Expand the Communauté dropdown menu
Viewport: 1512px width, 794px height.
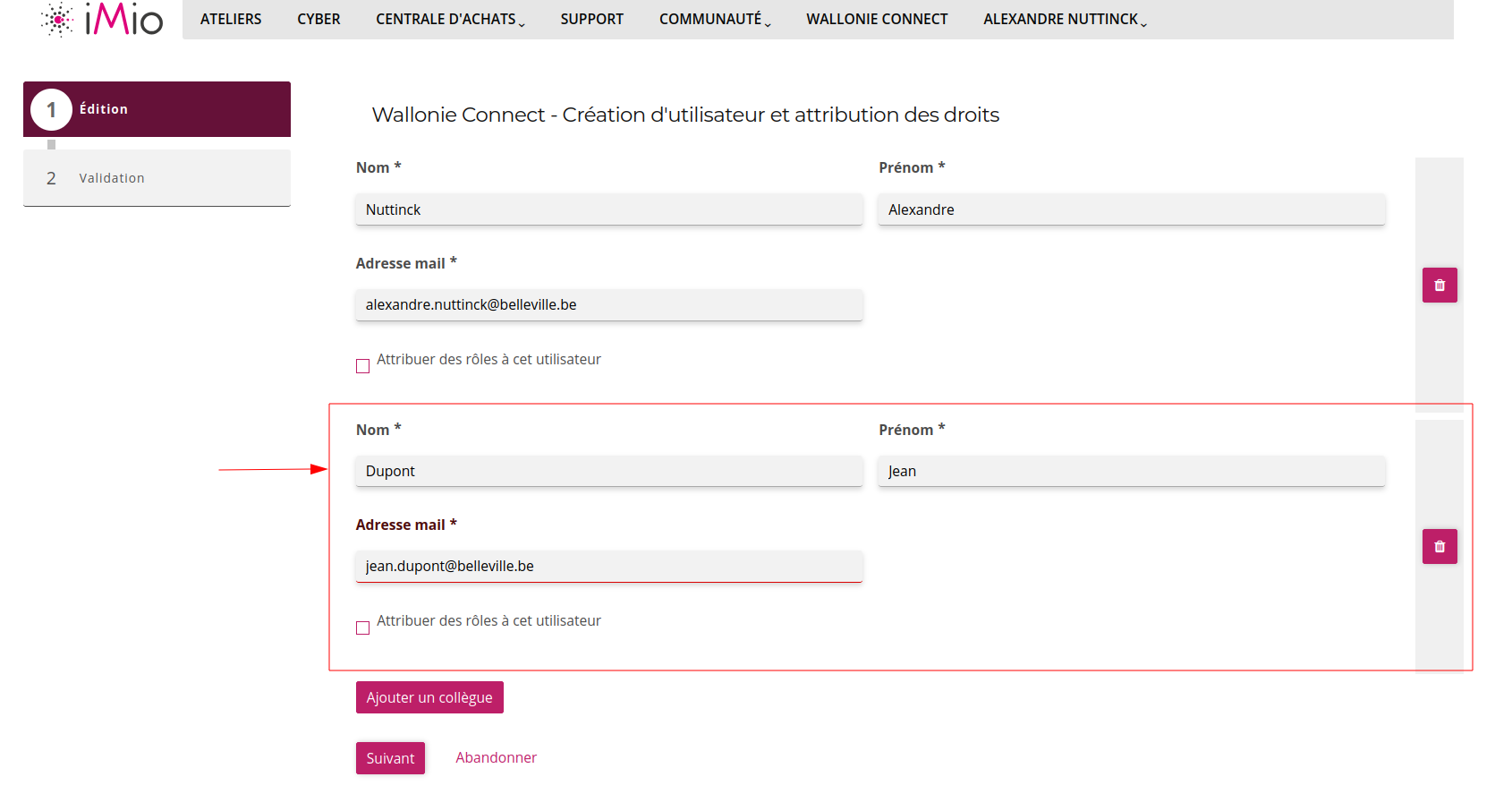pyautogui.click(x=714, y=20)
